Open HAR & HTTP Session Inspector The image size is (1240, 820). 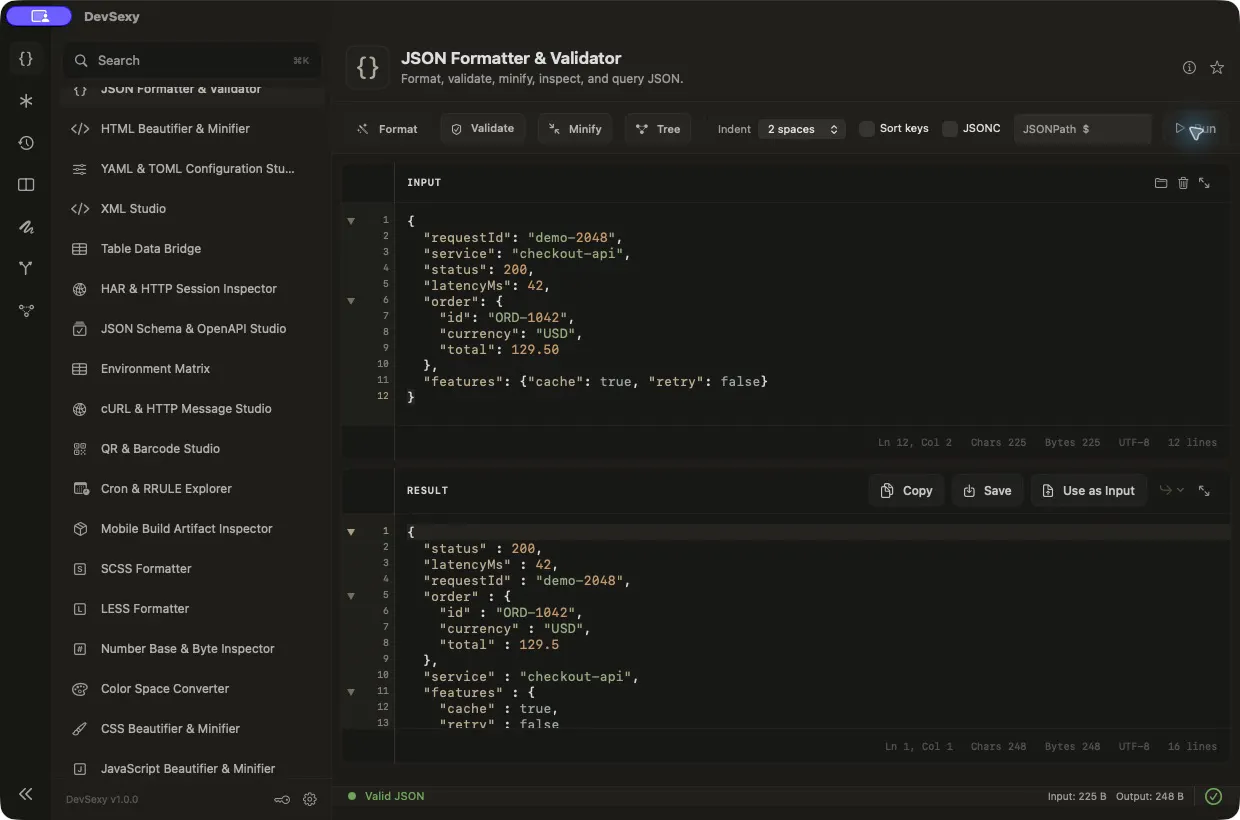(192, 289)
